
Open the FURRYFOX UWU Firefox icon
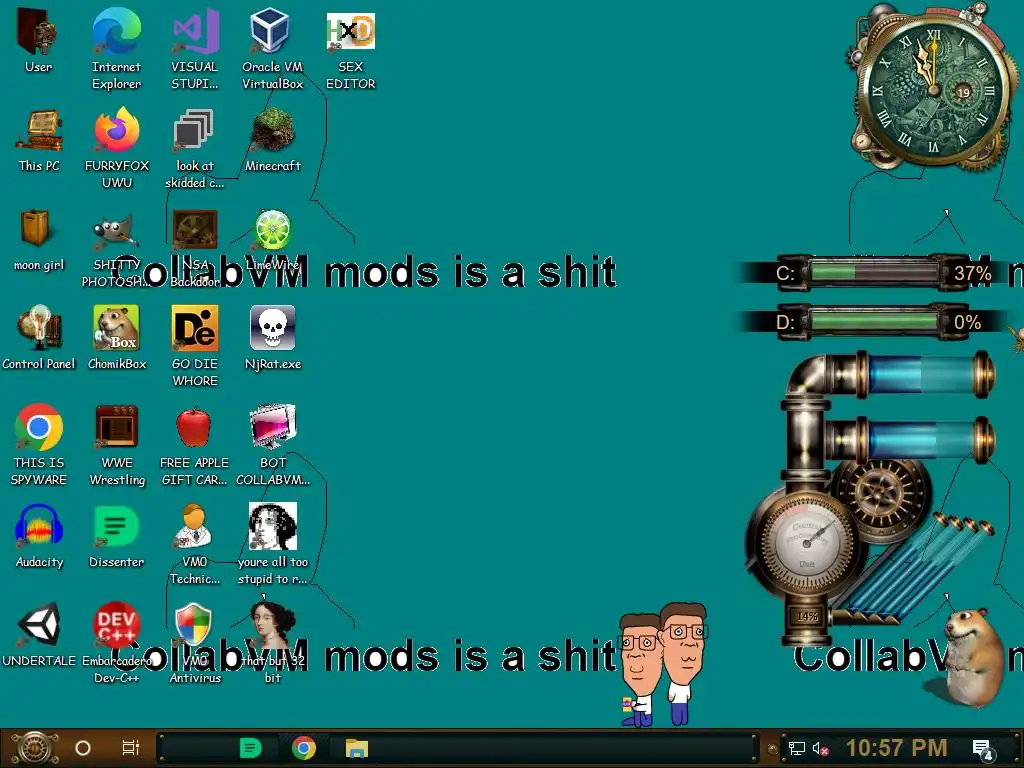pos(117,148)
